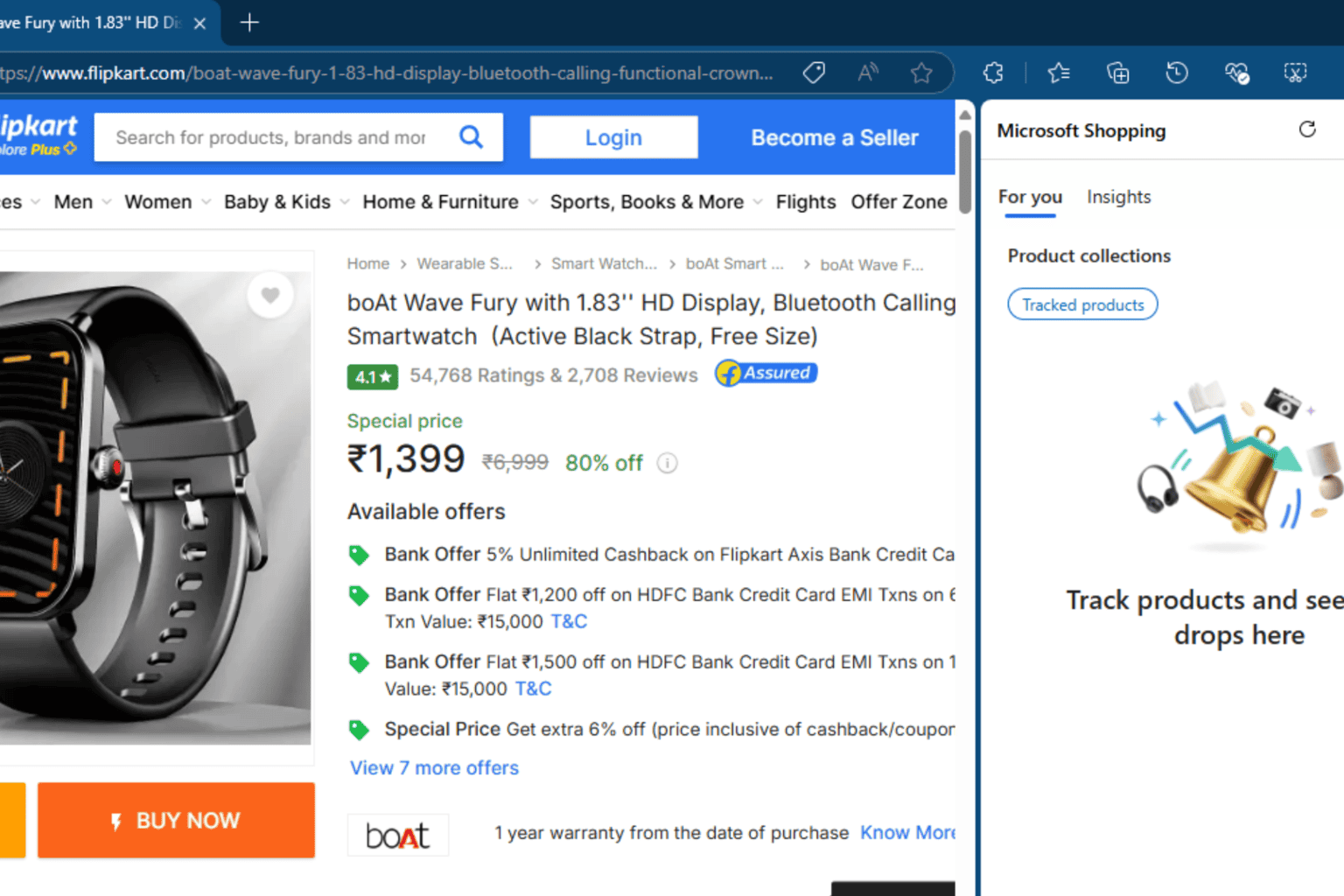
Task: Click the Login button
Action: click(613, 137)
